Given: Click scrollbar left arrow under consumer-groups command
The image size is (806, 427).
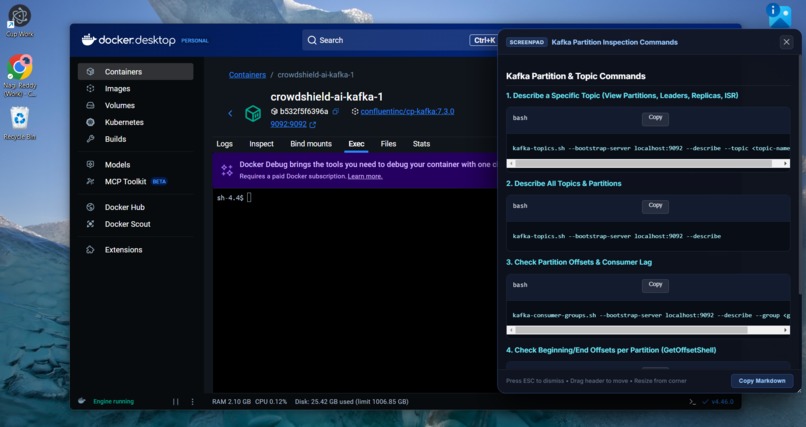Looking at the screenshot, I should 510,330.
